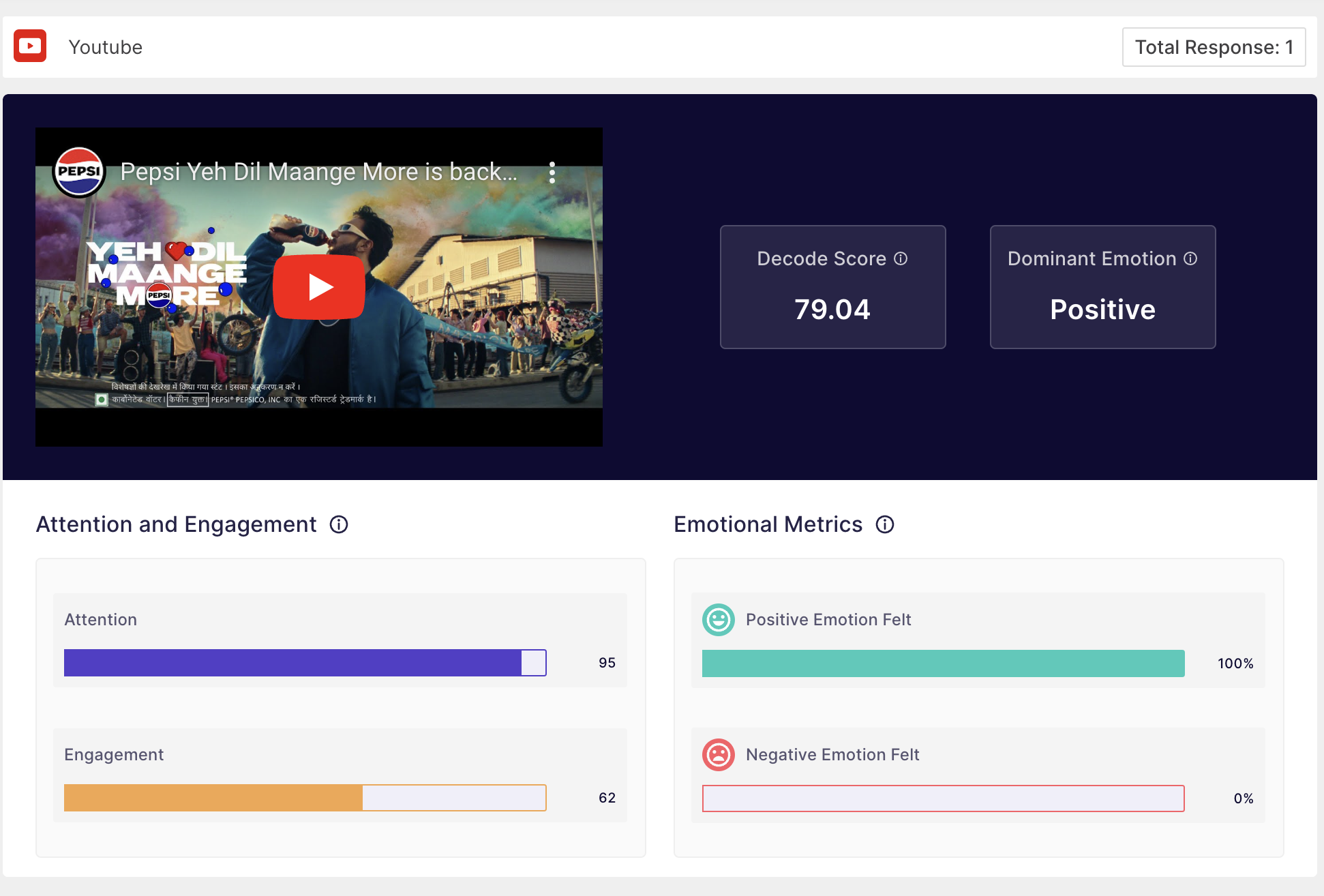Click the 'Emotional Metrics' heading
This screenshot has height=896, width=1324.
point(768,524)
